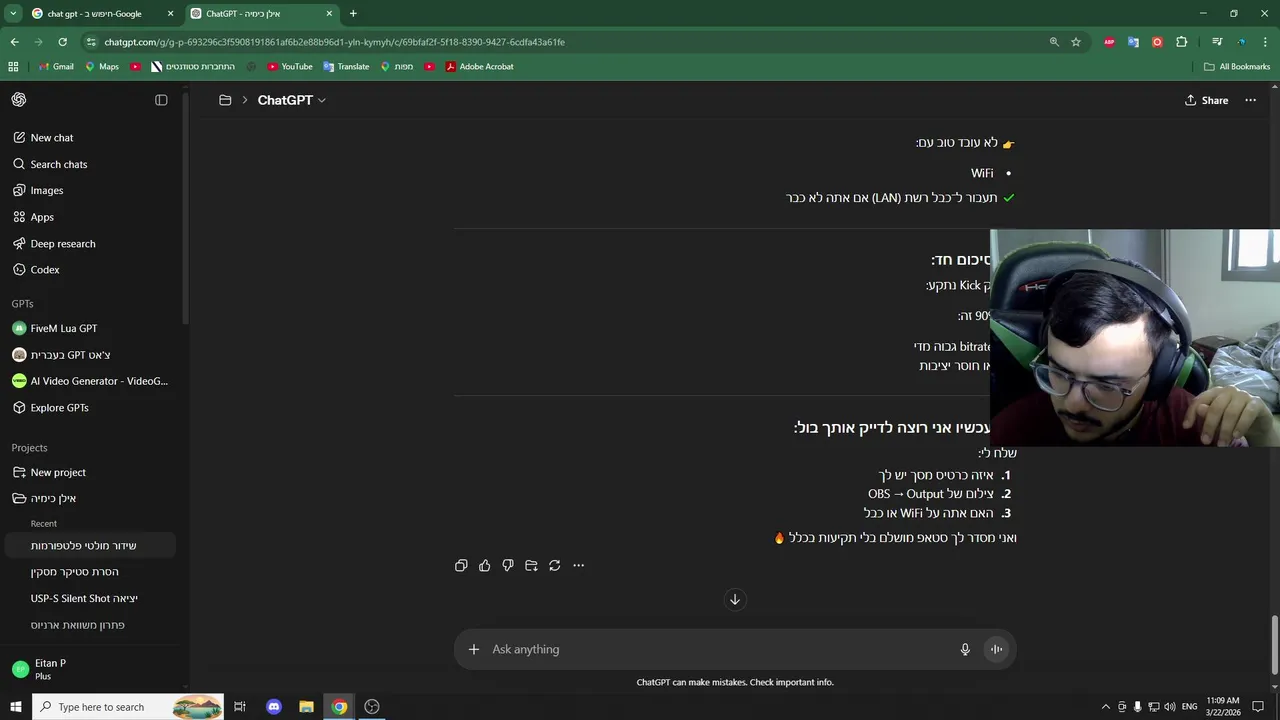Share this conversation
Screen dimensions: 1280x720
[x=1206, y=100]
